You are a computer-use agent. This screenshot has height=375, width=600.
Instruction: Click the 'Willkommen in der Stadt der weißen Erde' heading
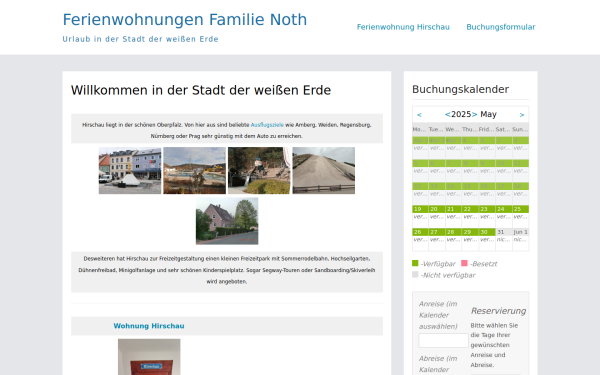[x=201, y=90]
